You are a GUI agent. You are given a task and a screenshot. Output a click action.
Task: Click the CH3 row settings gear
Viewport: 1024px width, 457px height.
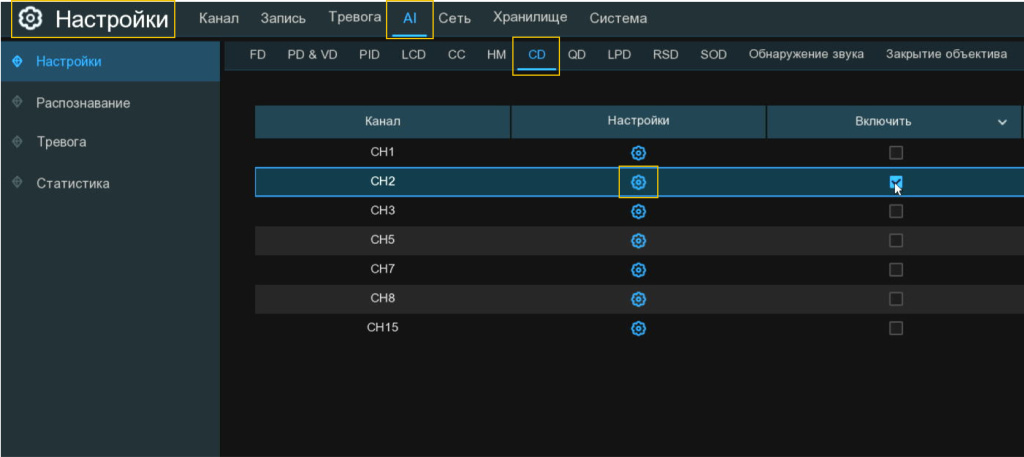pos(638,211)
